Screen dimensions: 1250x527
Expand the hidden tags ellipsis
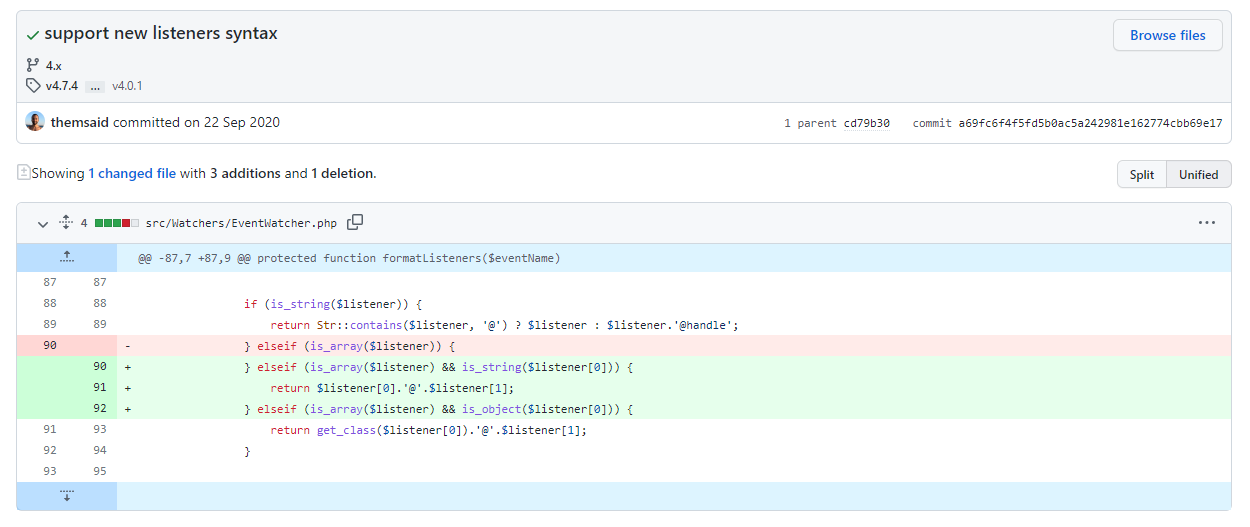click(x=95, y=86)
